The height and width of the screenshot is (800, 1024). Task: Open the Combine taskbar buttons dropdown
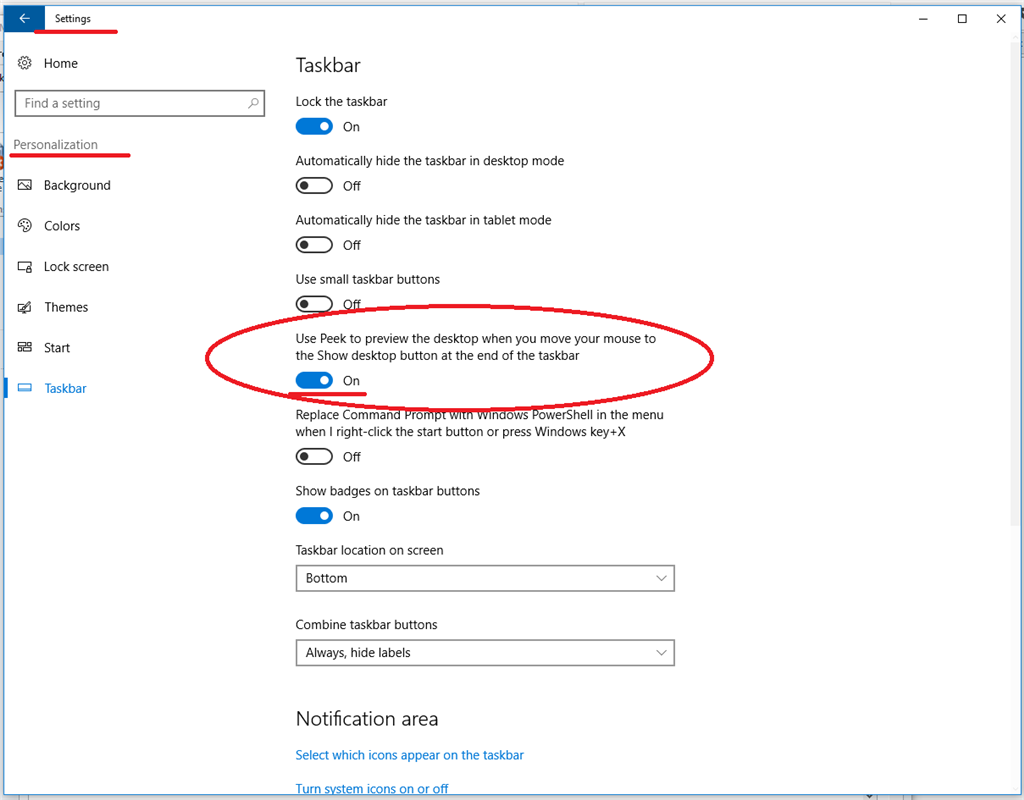point(485,652)
